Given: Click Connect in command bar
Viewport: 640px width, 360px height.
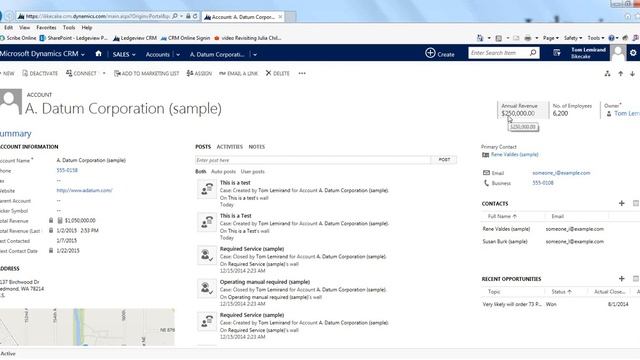Looking at the screenshot, I should pyautogui.click(x=81, y=73).
